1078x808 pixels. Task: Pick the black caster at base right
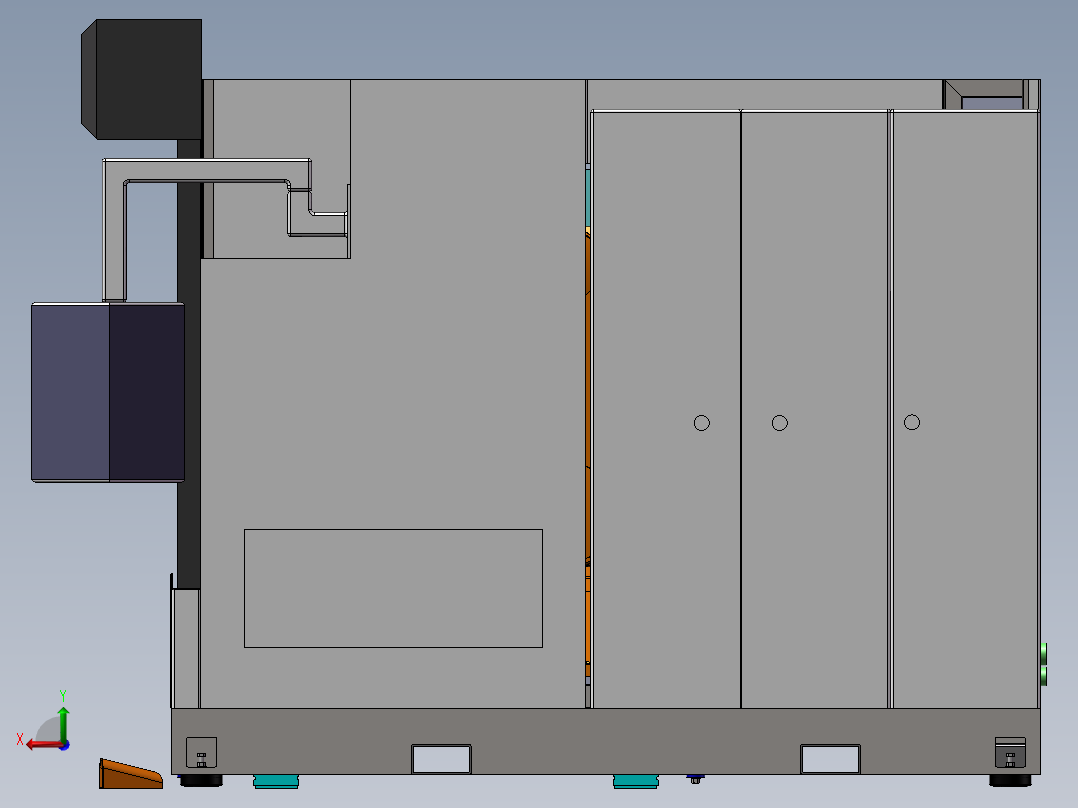pos(1010,780)
